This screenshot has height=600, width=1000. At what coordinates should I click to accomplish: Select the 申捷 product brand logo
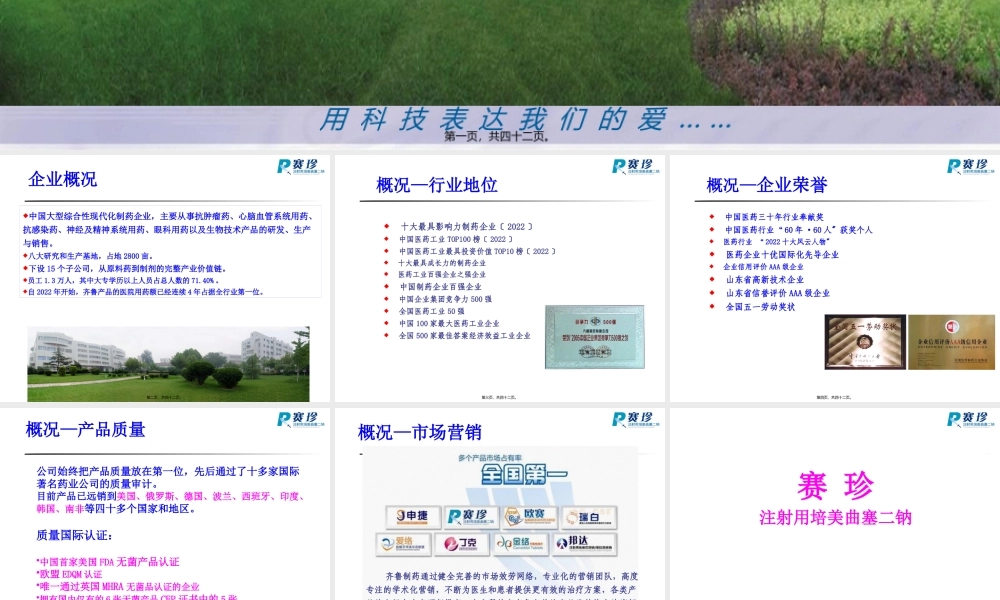click(411, 517)
